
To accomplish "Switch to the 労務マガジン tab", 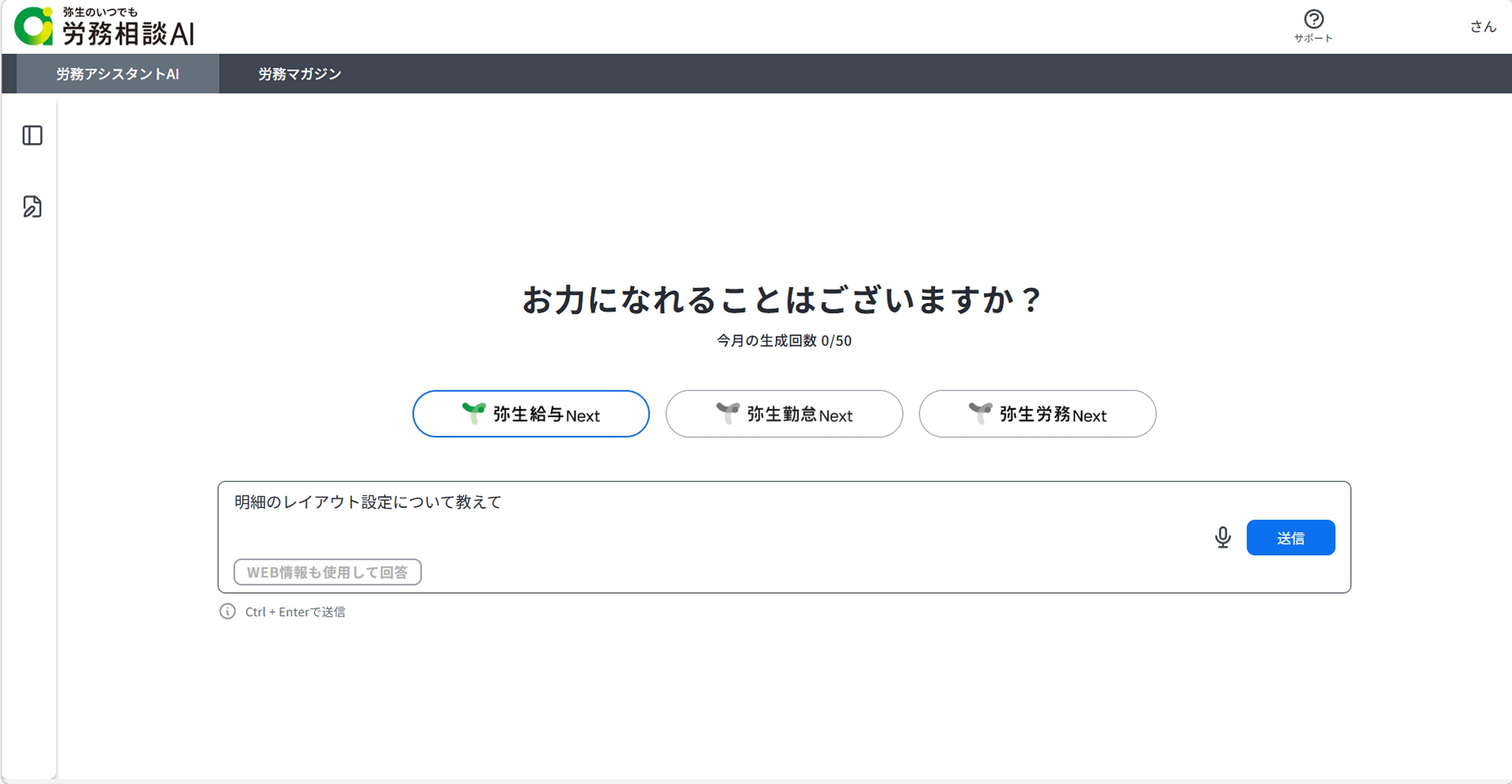I will point(299,74).
